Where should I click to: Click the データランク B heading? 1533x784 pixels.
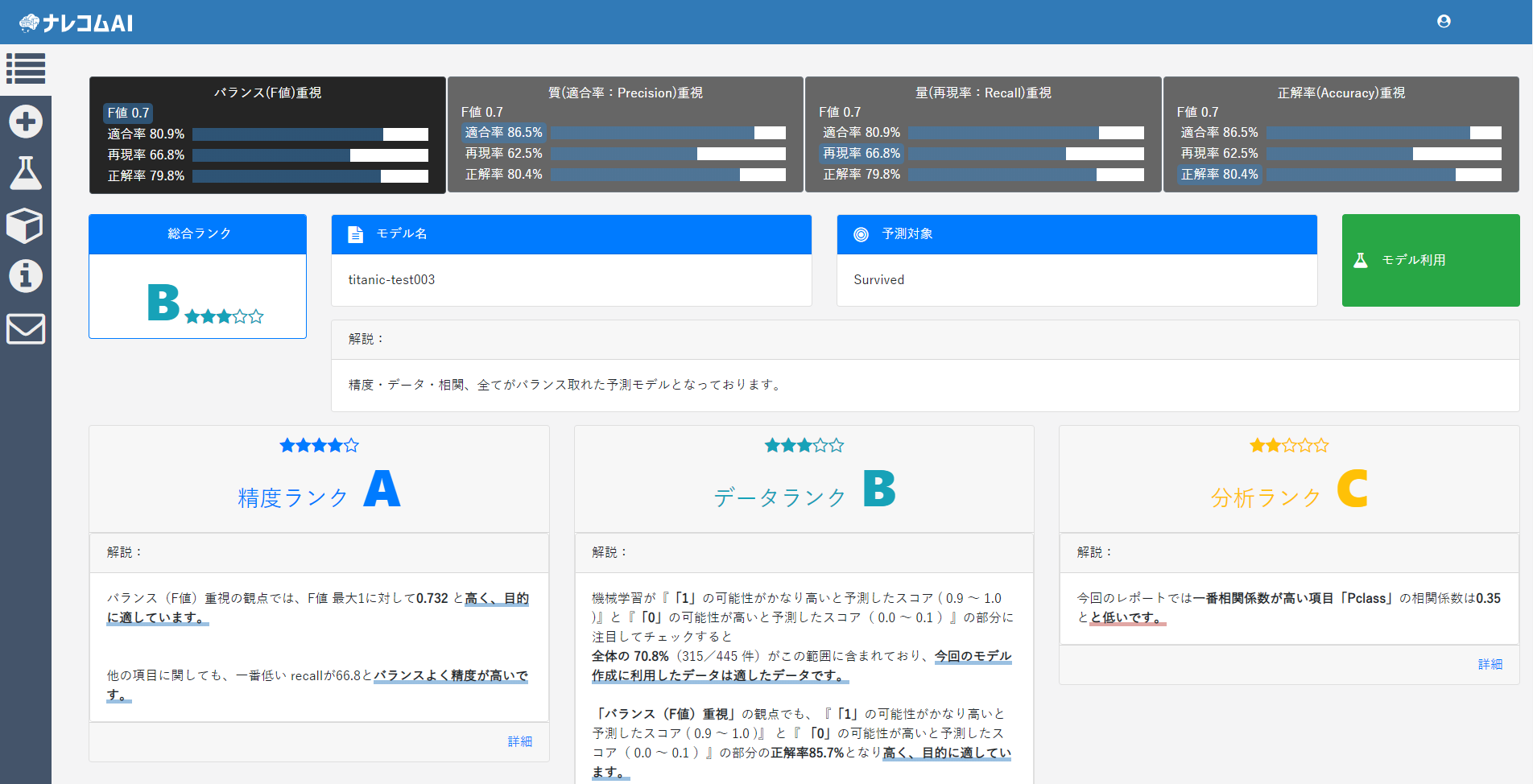804,491
